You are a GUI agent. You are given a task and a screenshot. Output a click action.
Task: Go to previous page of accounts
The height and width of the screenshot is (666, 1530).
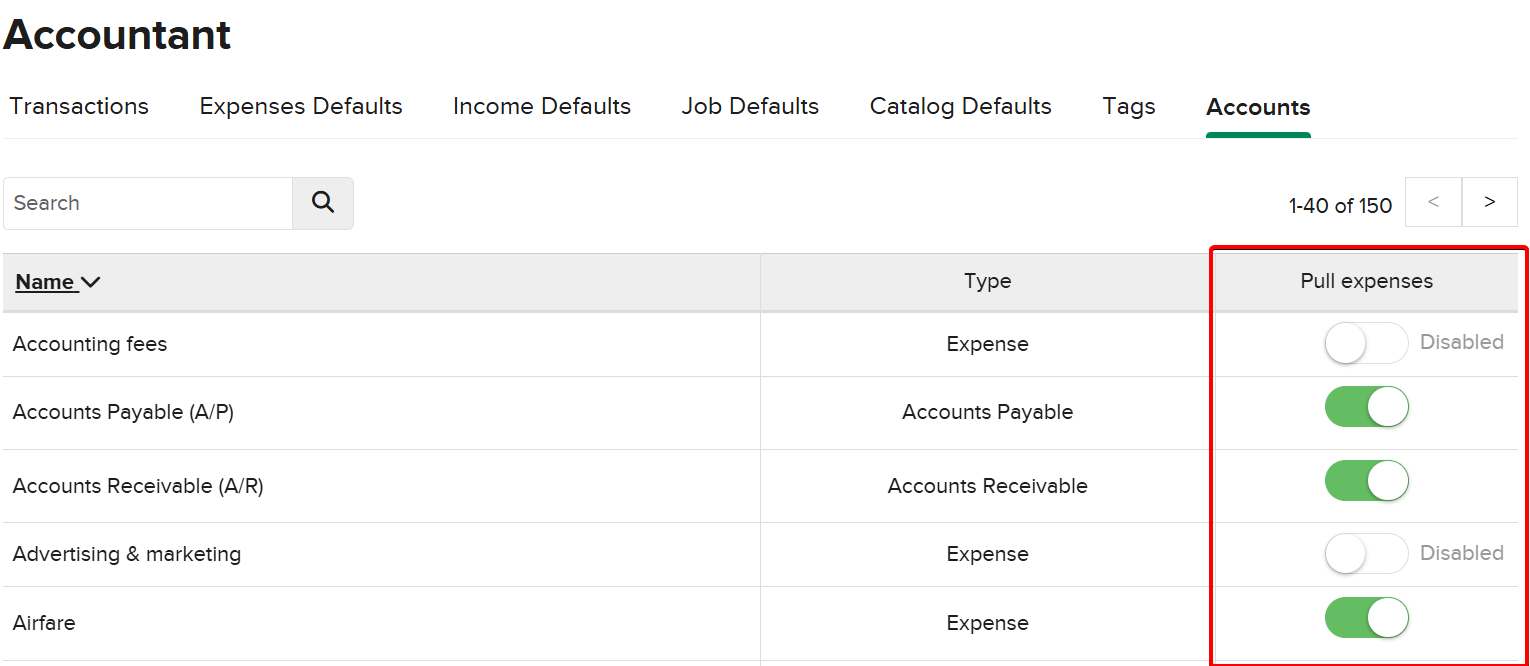pyautogui.click(x=1433, y=203)
